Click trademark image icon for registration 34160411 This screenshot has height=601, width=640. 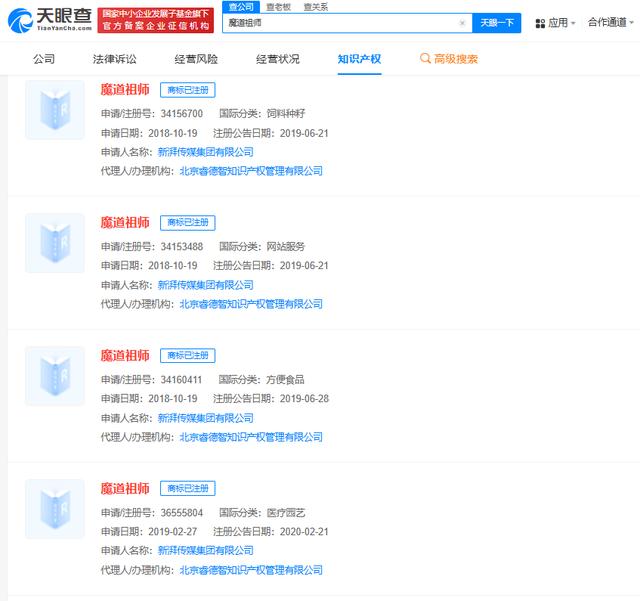[54, 376]
